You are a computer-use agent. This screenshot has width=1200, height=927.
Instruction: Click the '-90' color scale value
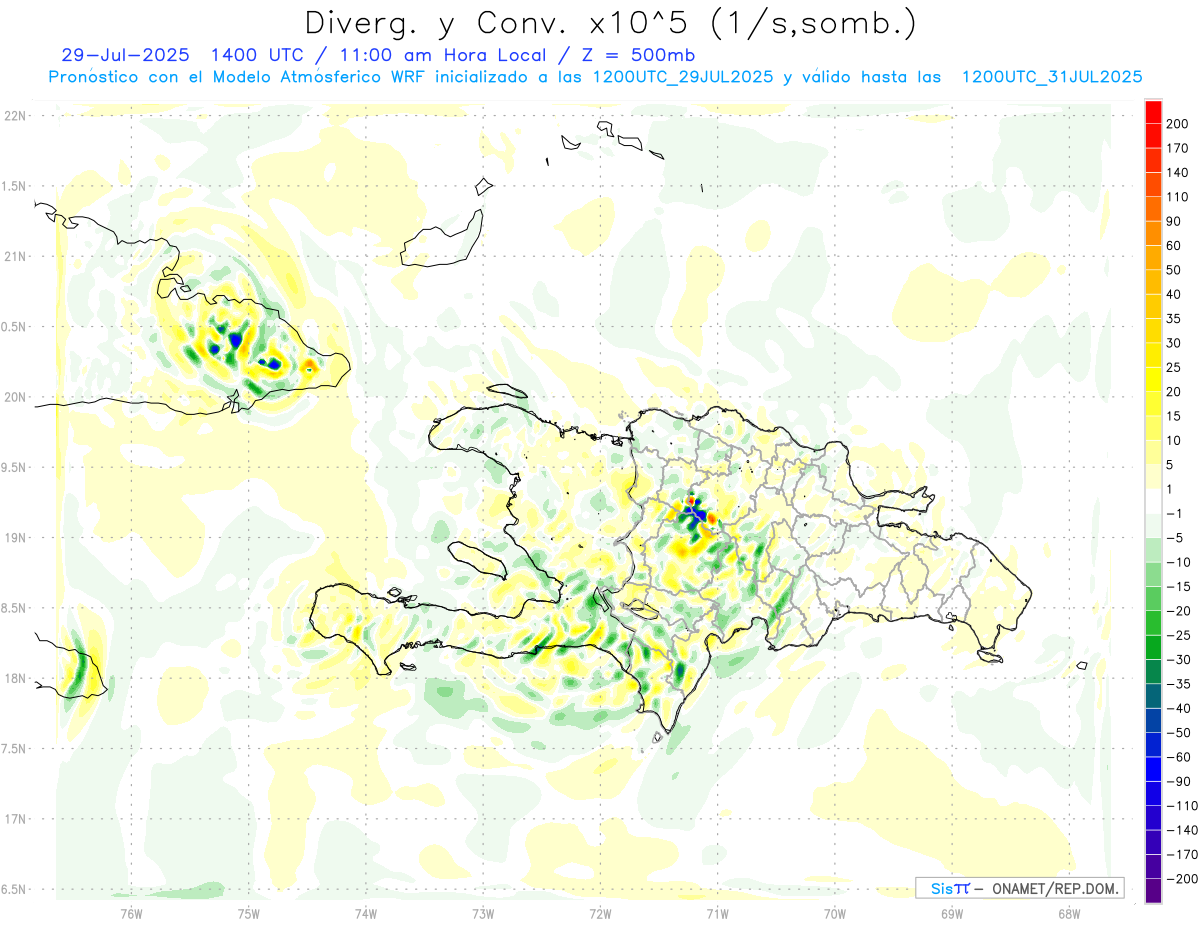(x=1177, y=781)
